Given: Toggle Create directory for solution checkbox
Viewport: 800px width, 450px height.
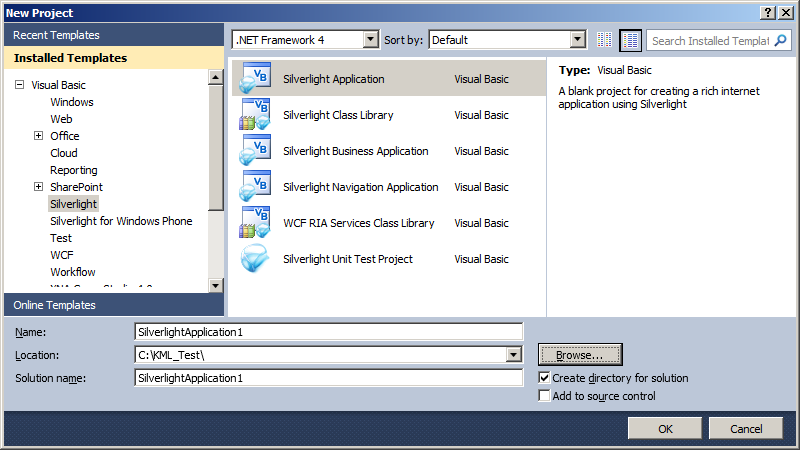Looking at the screenshot, I should (544, 378).
